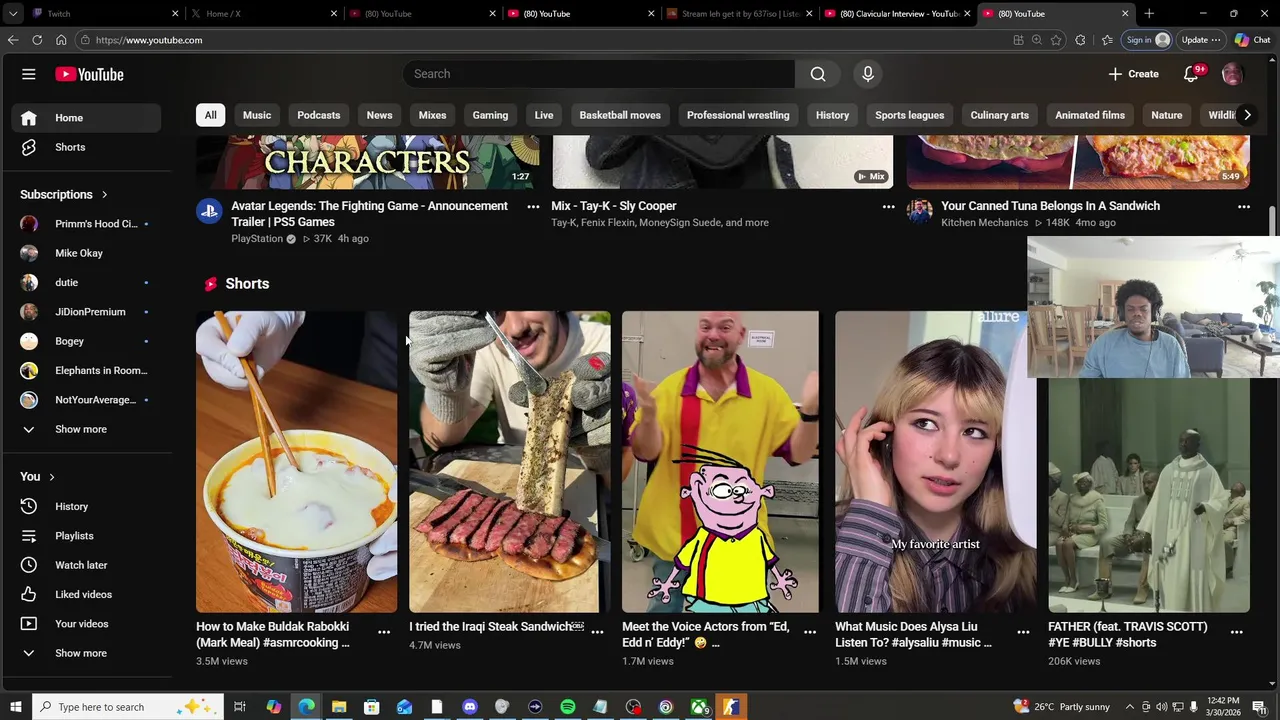Play the Iraqi Steak Sandwich short
This screenshot has height=720, width=1280.
(509, 461)
